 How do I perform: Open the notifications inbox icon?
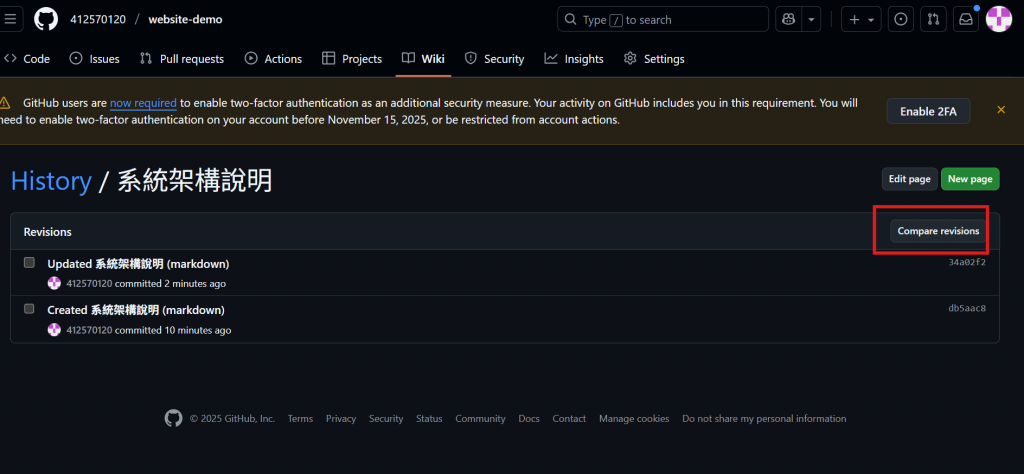[x=966, y=20]
